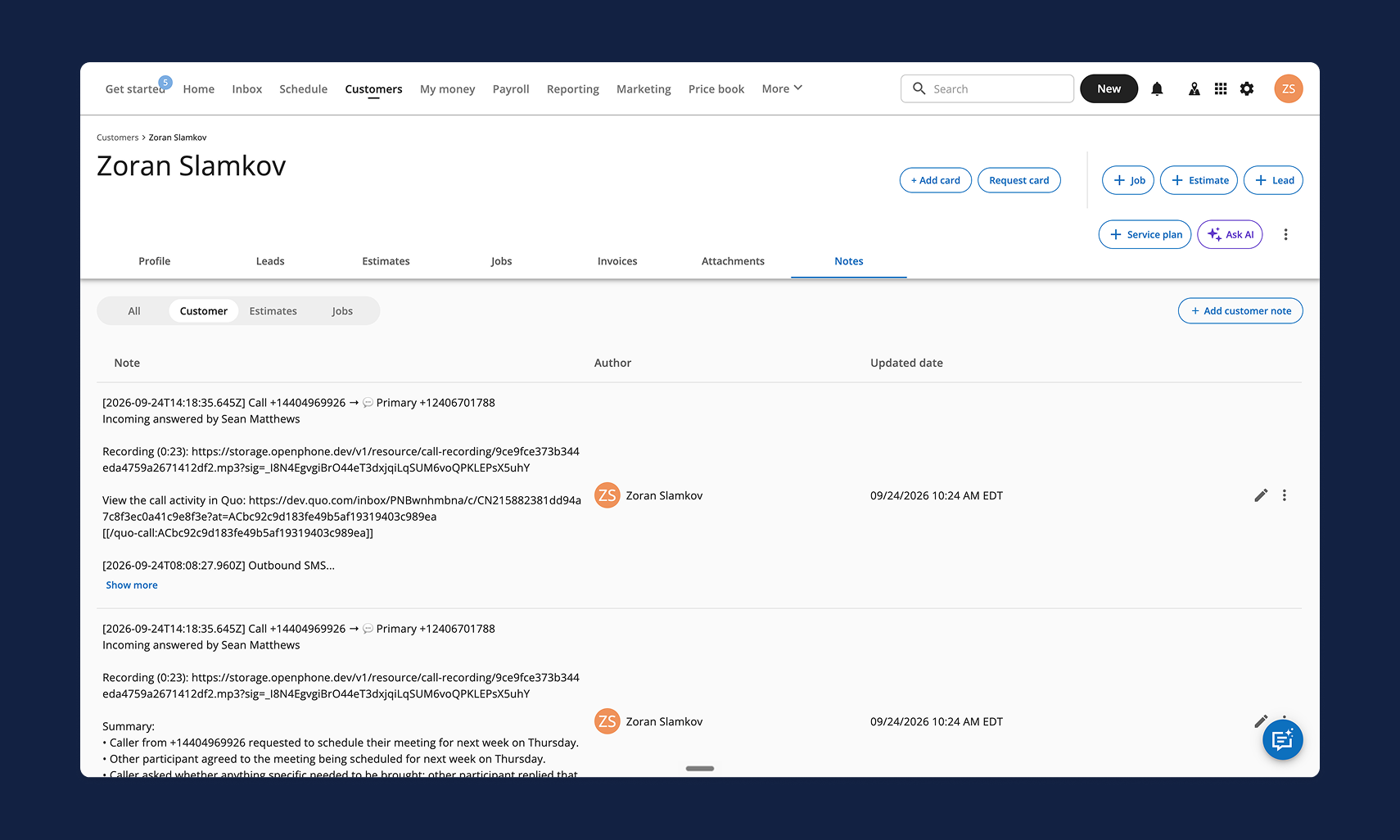Switch to the Leads tab
This screenshot has height=840, width=1400.
pyautogui.click(x=270, y=261)
